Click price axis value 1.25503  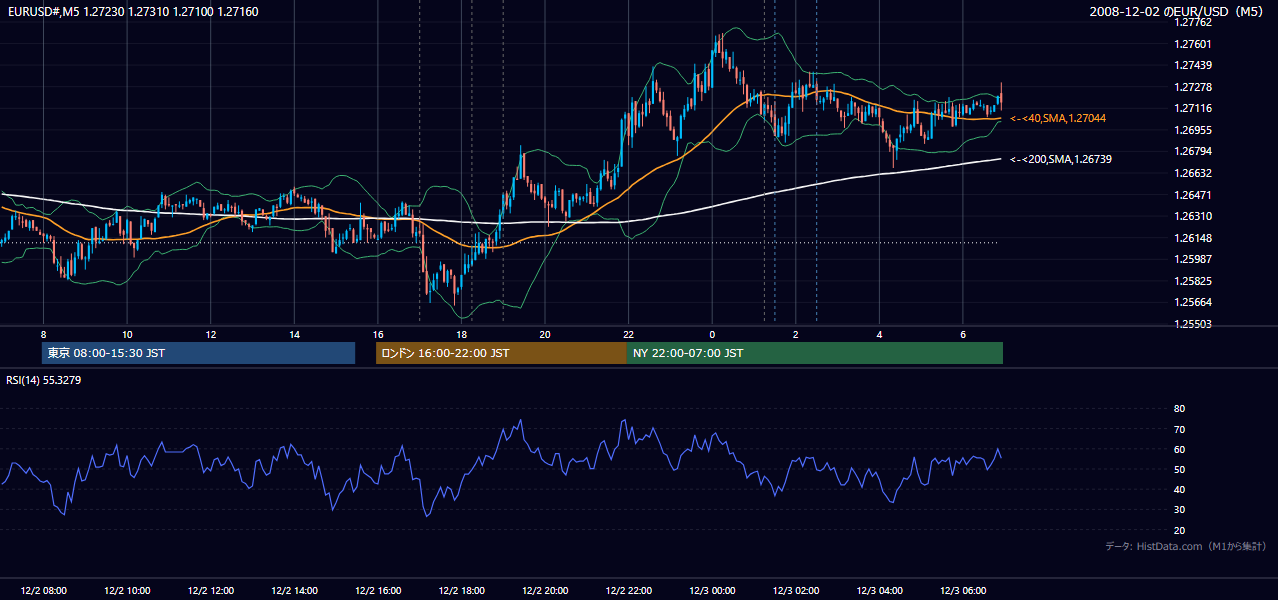point(1194,324)
